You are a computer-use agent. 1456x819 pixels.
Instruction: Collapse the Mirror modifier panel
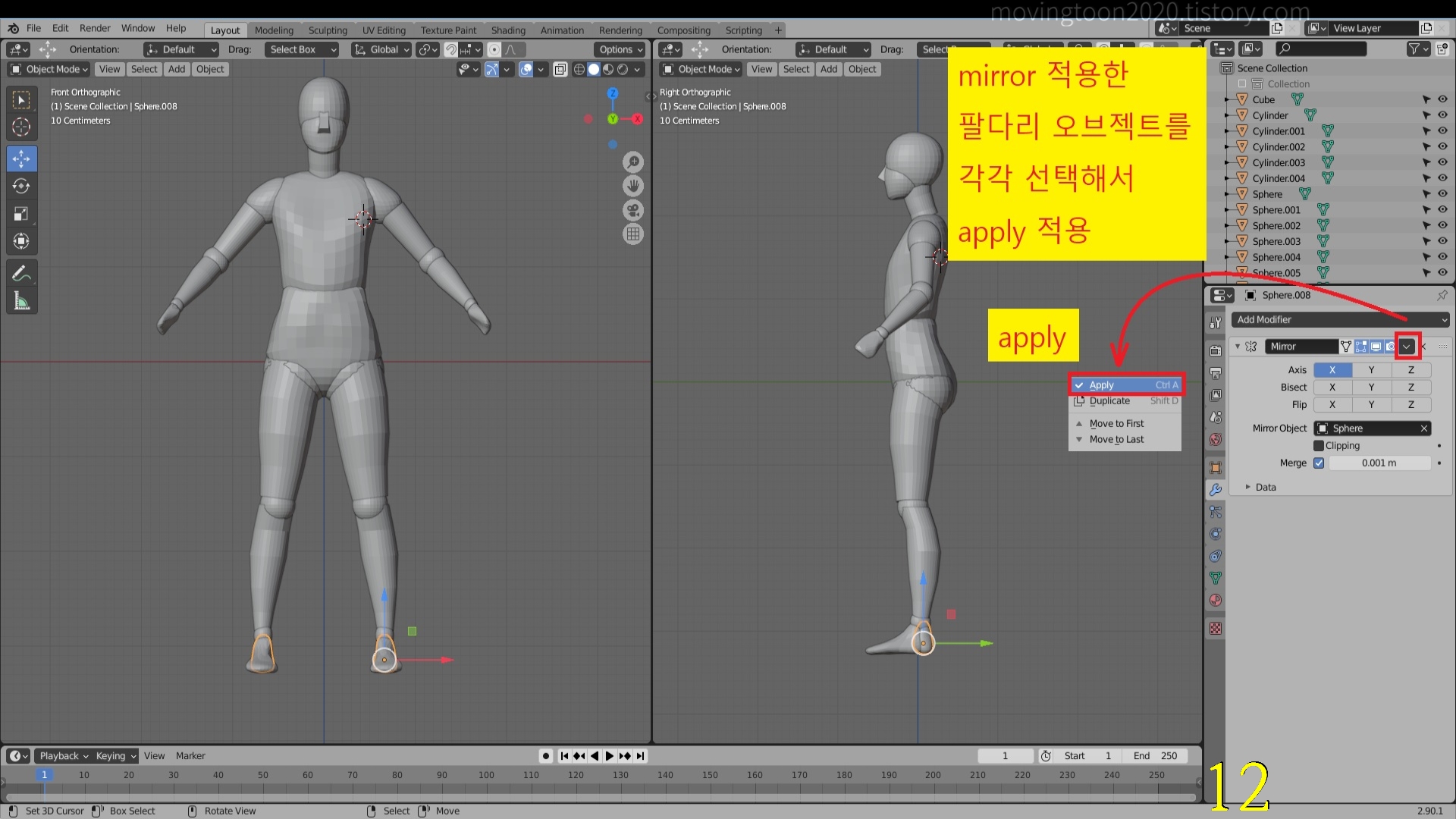(x=1238, y=347)
